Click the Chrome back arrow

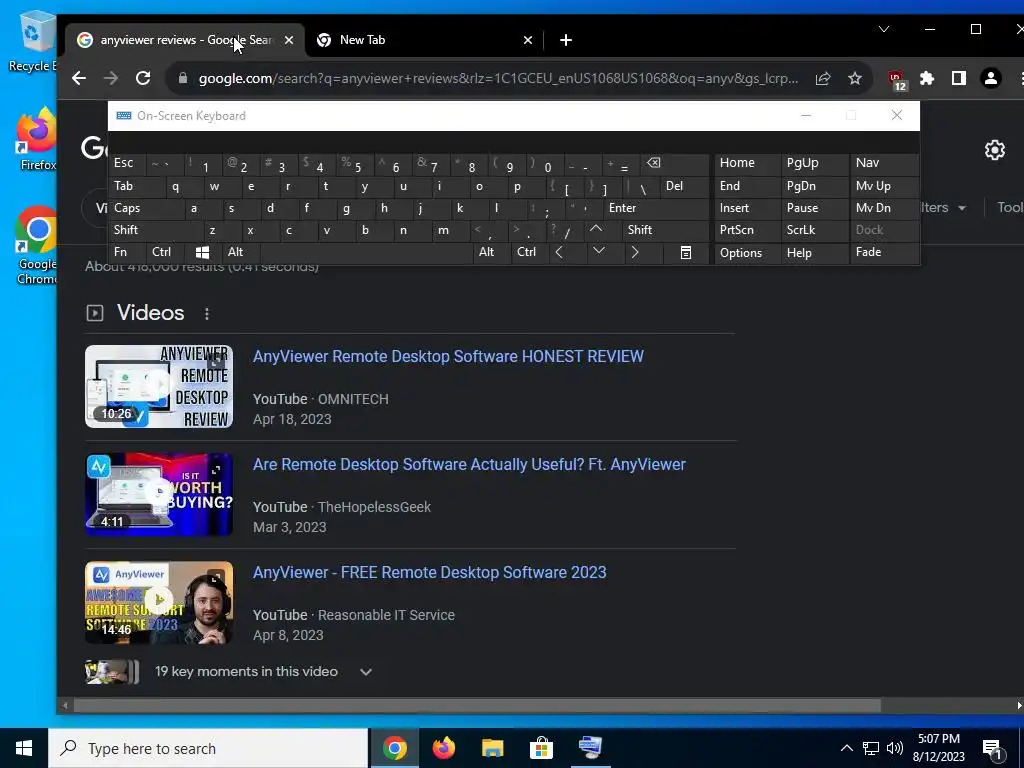79,78
